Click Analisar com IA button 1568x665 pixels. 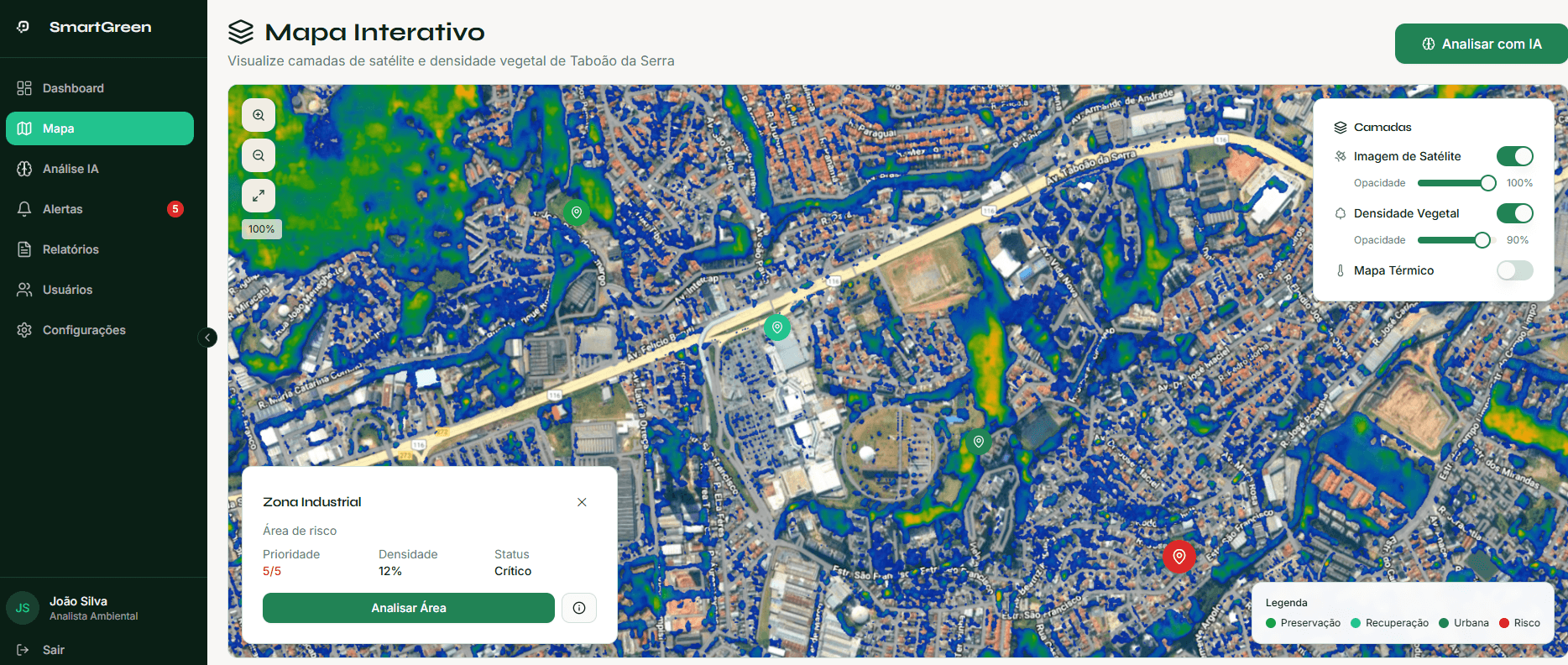(1482, 44)
